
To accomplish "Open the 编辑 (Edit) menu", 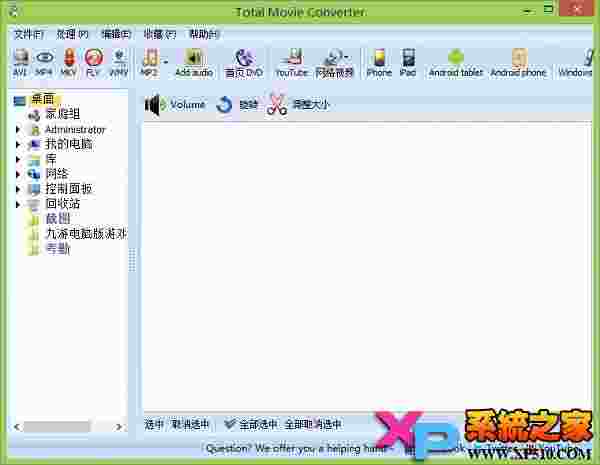I will 116,34.
